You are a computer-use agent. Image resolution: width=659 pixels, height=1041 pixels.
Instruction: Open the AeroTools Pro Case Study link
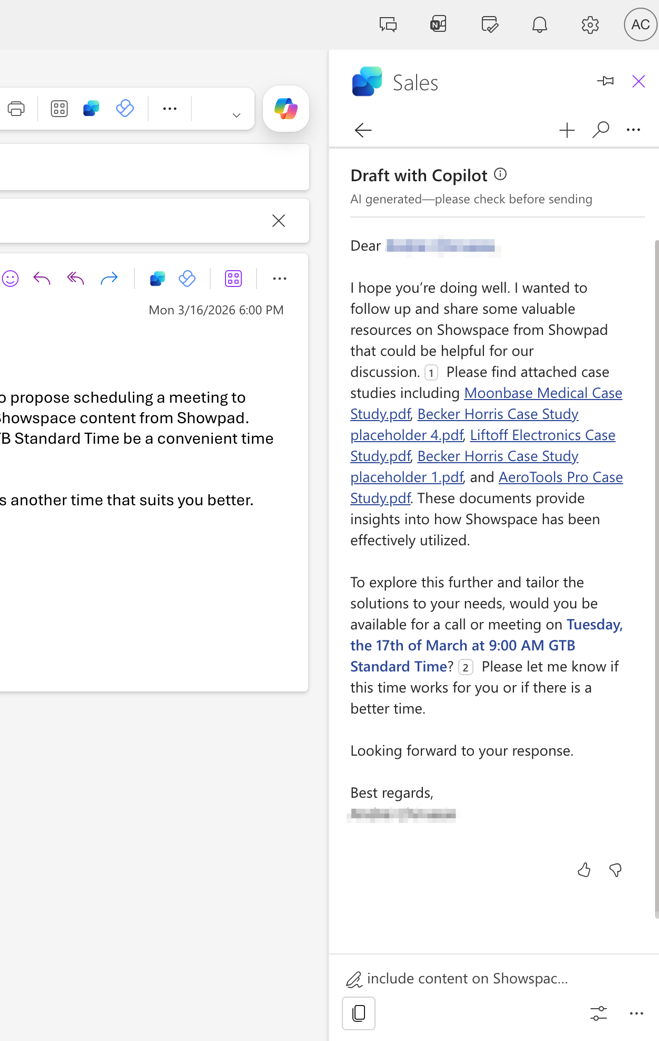click(x=560, y=477)
